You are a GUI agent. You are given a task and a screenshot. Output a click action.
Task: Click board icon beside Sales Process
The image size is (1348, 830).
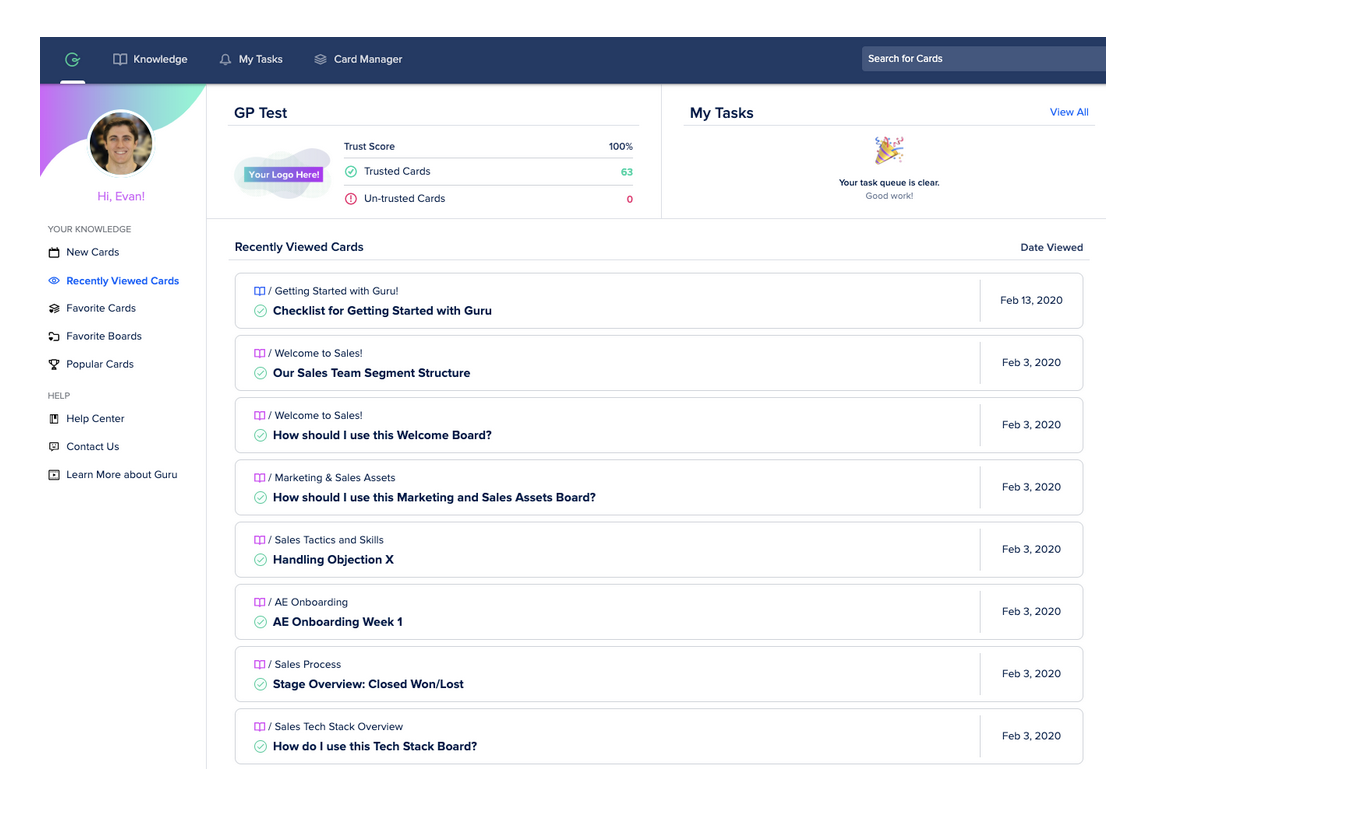pos(259,664)
